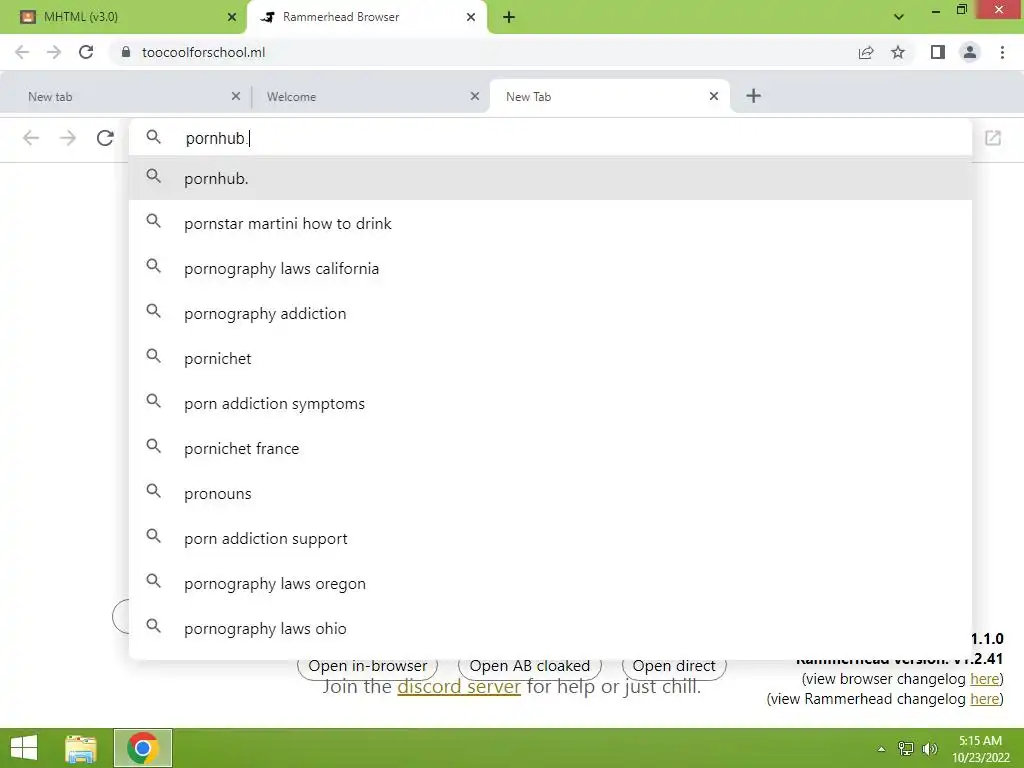The width and height of the screenshot is (1024, 768).
Task: Click the network tray icon
Action: [906, 749]
